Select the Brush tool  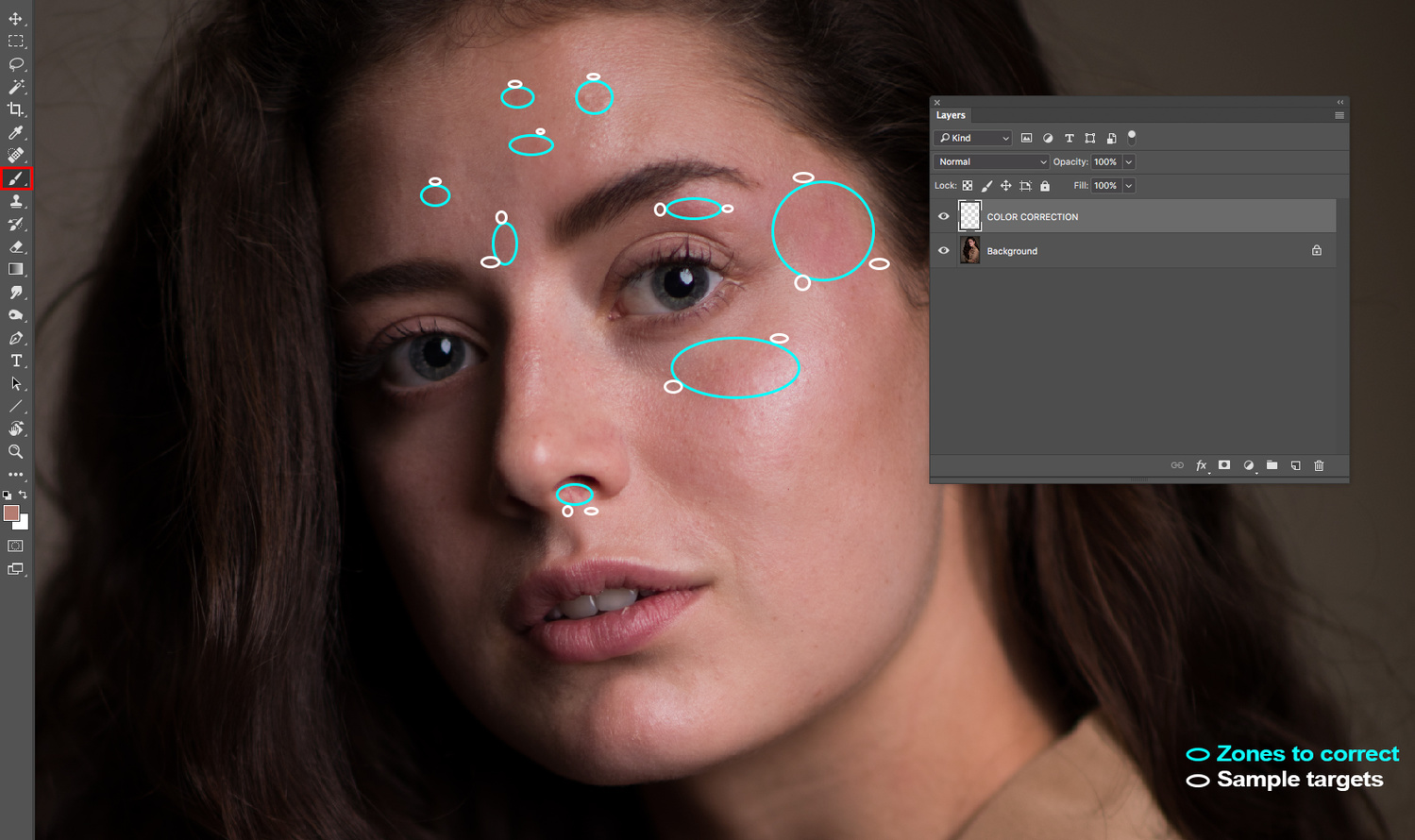[x=16, y=178]
